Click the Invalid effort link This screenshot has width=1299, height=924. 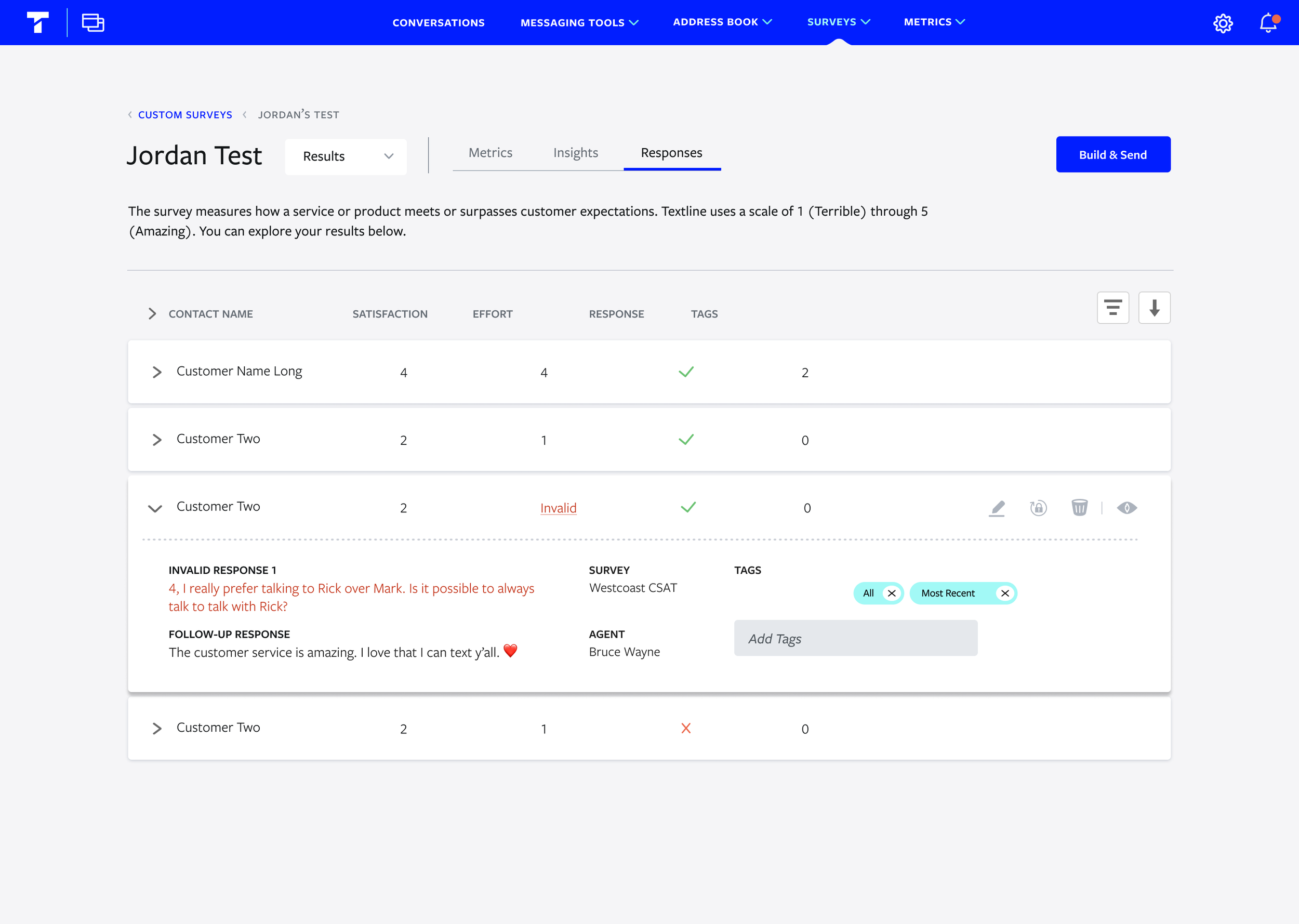click(x=558, y=508)
